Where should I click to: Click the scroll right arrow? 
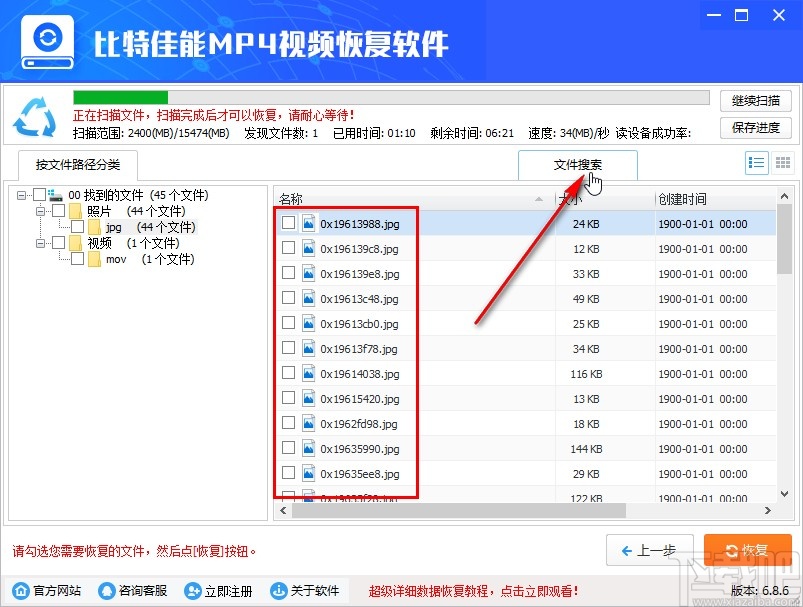[x=767, y=511]
